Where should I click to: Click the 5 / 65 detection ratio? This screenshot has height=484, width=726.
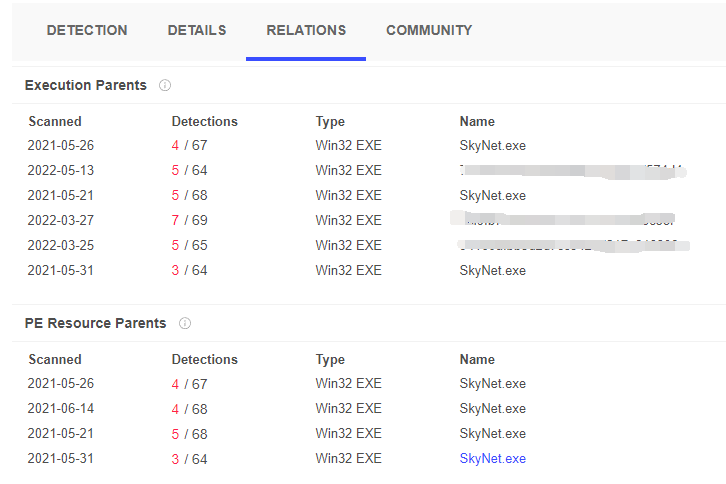coord(189,246)
